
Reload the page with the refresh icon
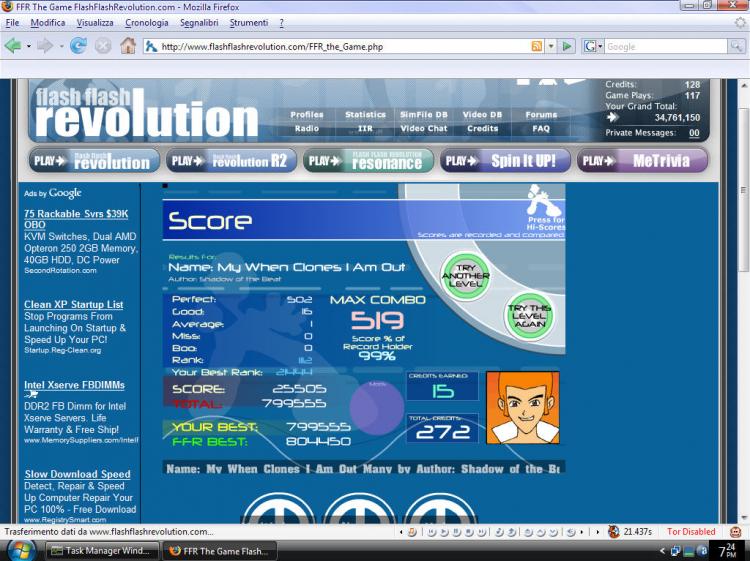78,46
